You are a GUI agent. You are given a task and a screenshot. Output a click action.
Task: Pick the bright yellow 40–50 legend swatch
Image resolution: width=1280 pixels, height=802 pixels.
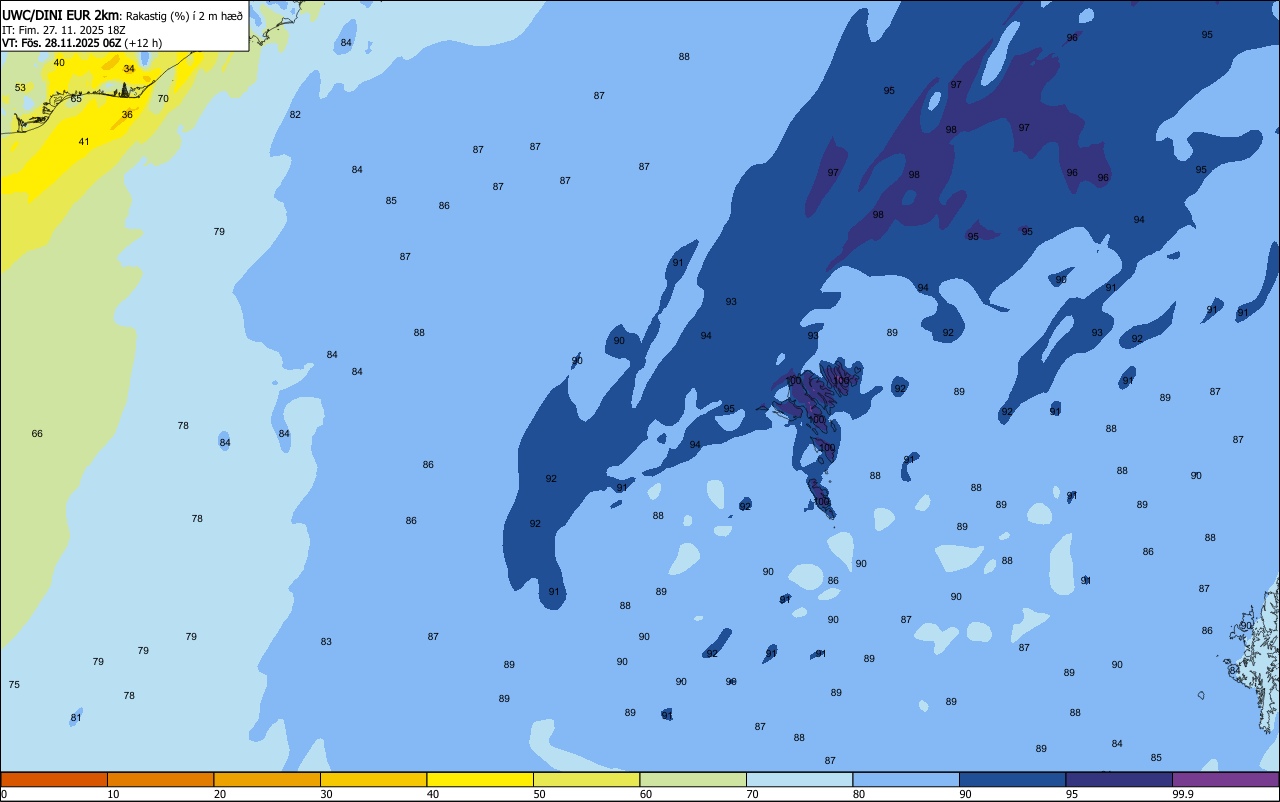[480, 779]
